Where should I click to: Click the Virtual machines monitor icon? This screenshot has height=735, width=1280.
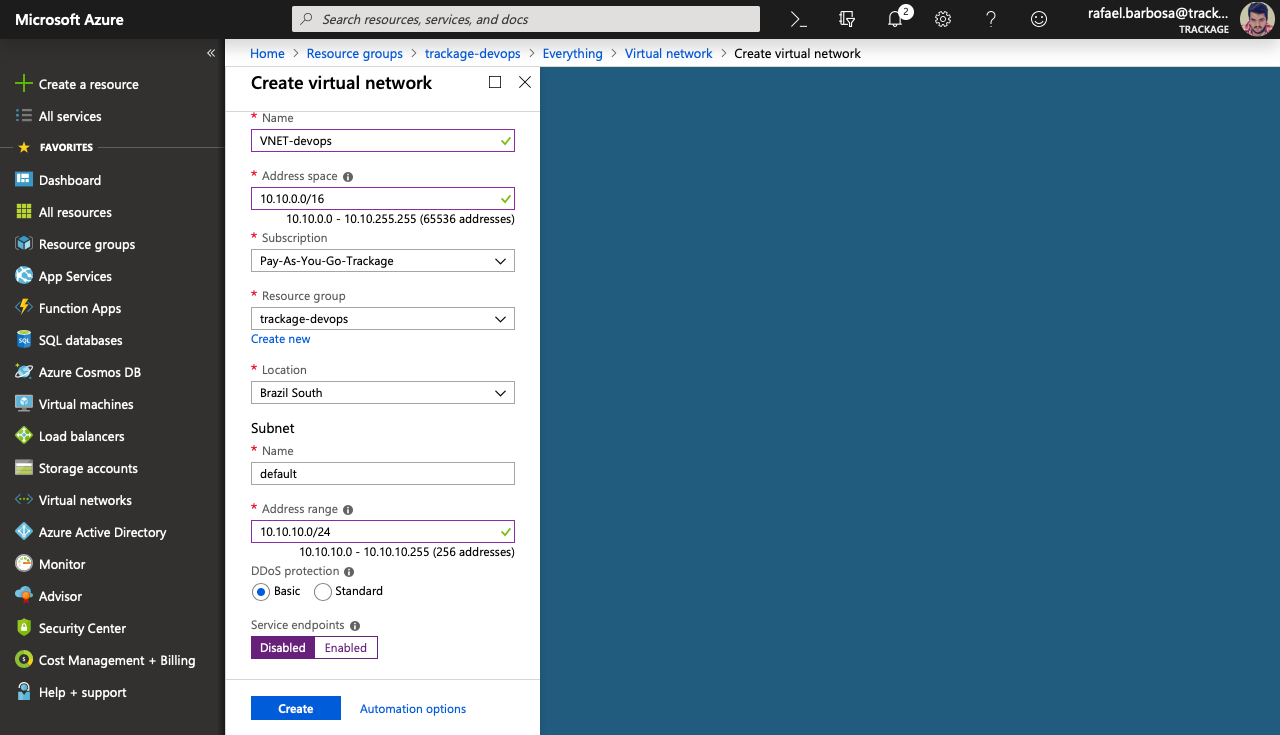tap(24, 404)
